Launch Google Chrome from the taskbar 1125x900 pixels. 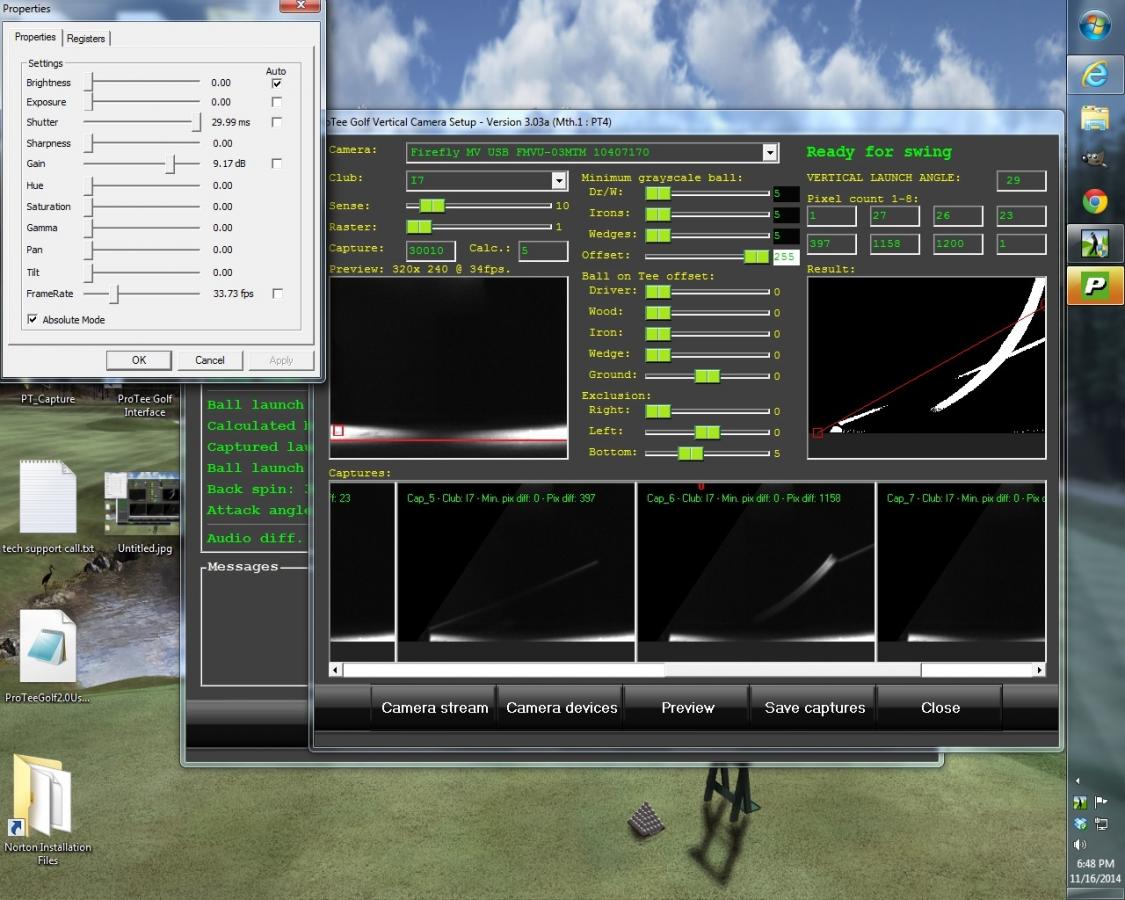(x=1095, y=202)
